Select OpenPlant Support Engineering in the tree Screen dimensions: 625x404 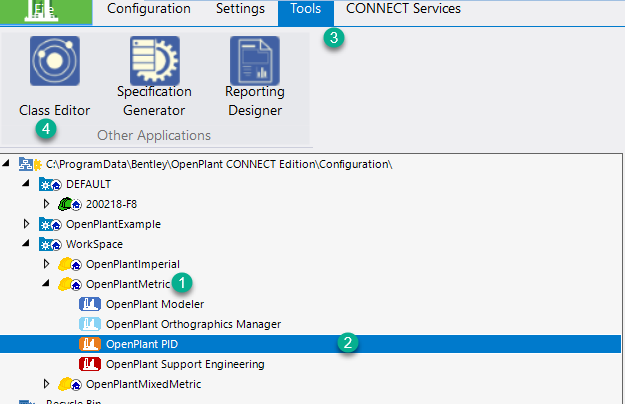185,364
